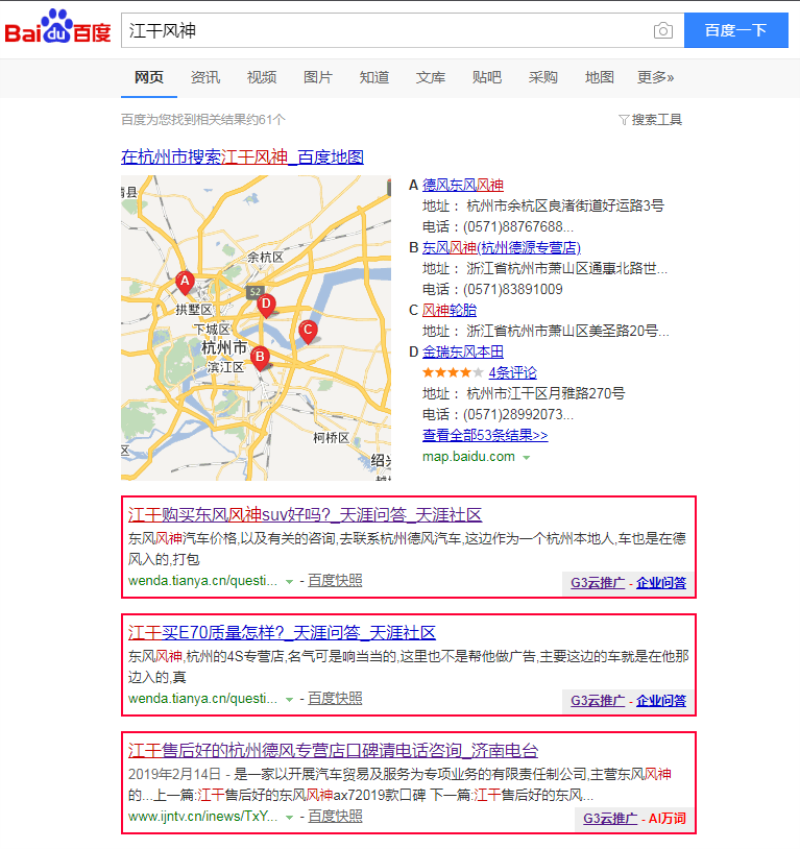Image resolution: width=800 pixels, height=849 pixels.
Task: Click 企业问答 in E70 result
Action: pyautogui.click(x=661, y=701)
